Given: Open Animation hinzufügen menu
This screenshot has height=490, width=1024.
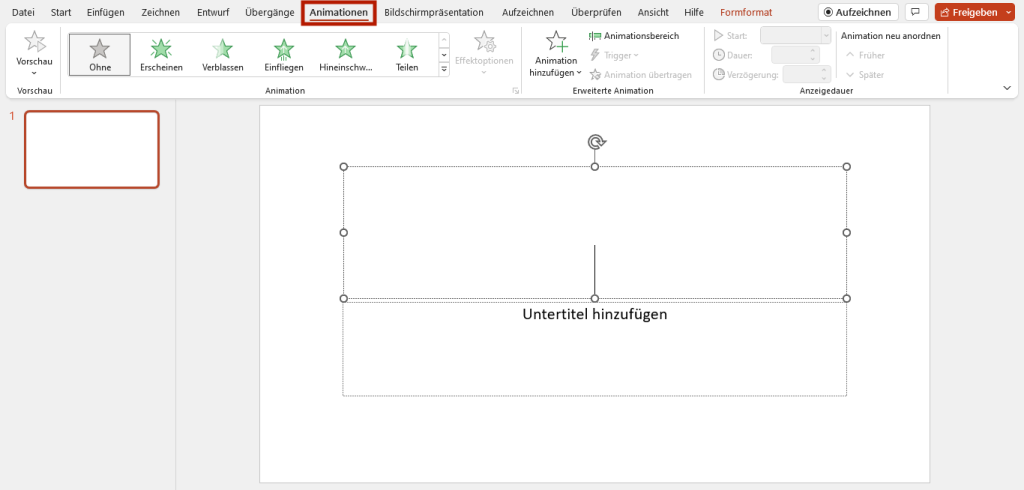Looking at the screenshot, I should point(555,54).
